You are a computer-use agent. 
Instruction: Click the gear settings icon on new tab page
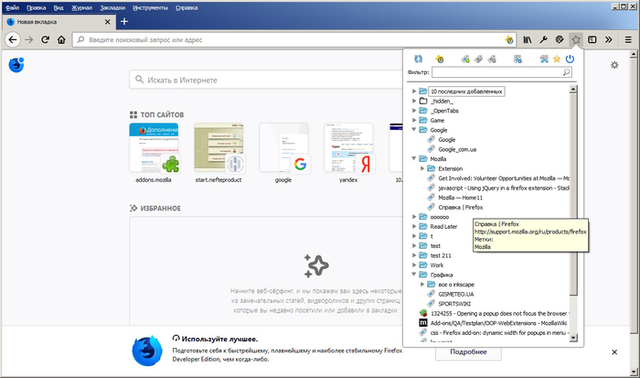click(614, 65)
